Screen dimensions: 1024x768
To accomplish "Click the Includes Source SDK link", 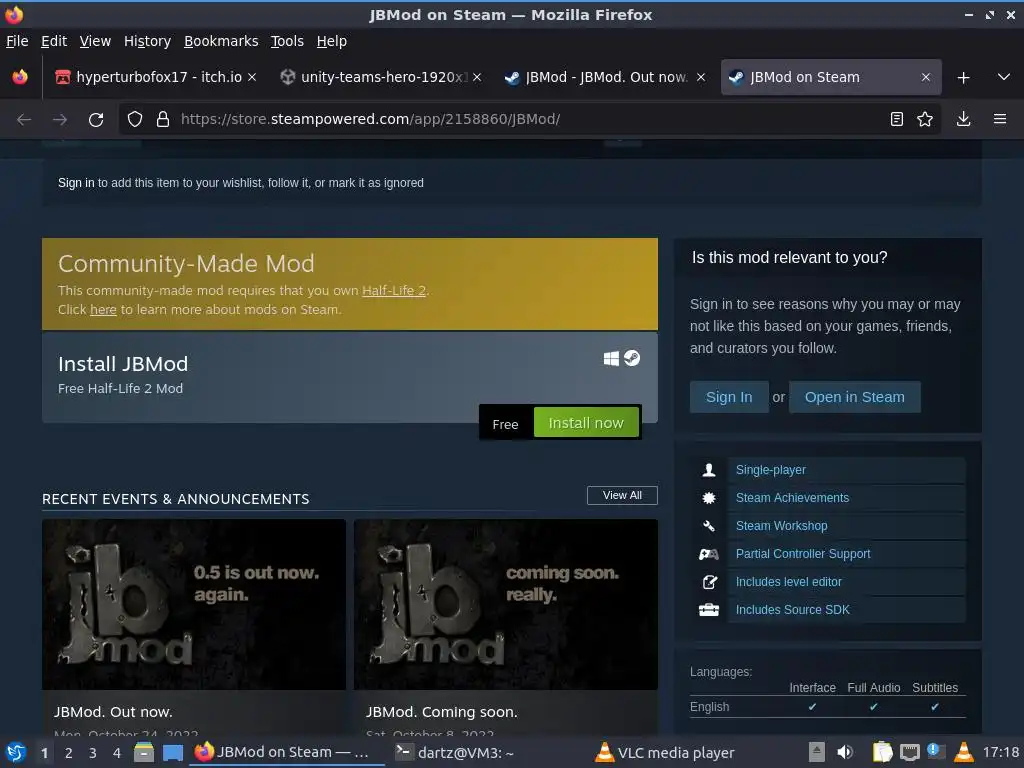I will [793, 610].
